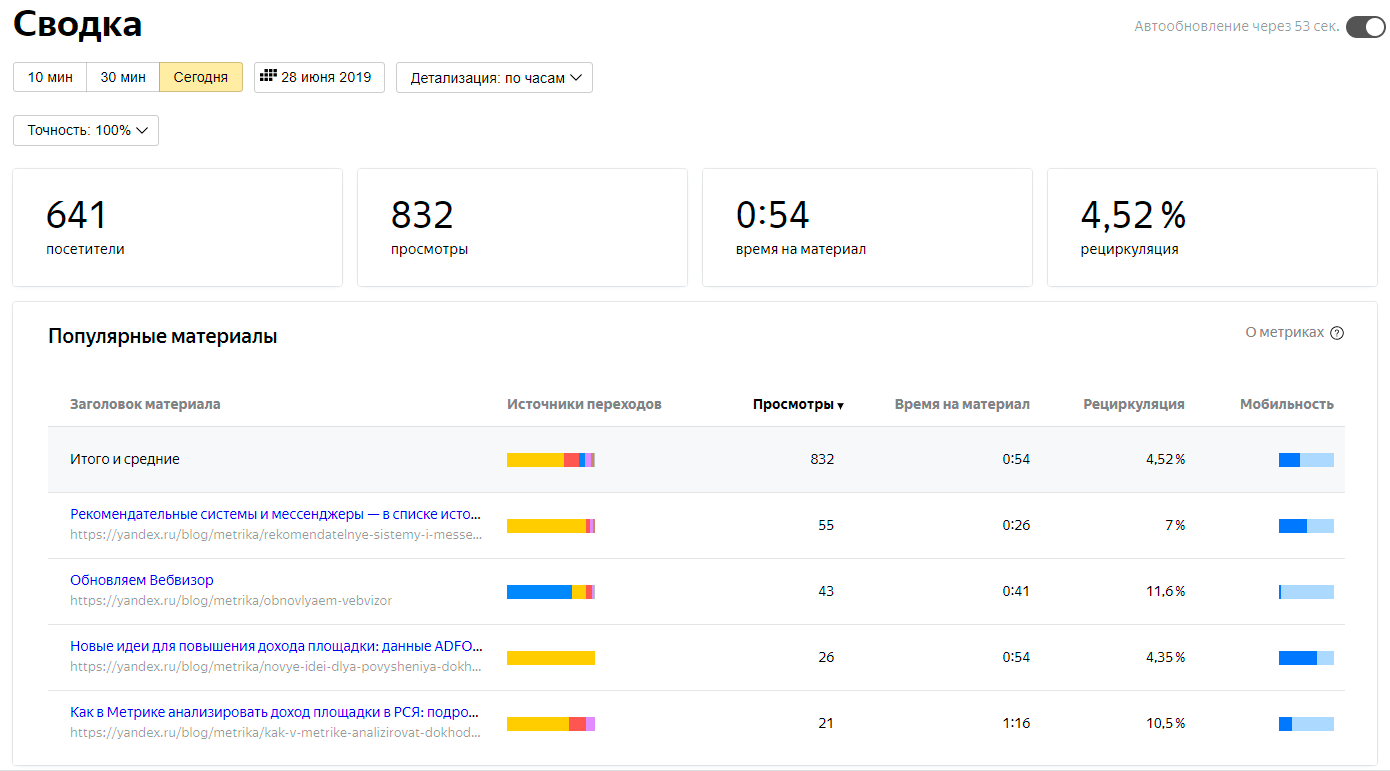Expand the Точность: 100% dropdown
The image size is (1390, 771).
pos(86,130)
